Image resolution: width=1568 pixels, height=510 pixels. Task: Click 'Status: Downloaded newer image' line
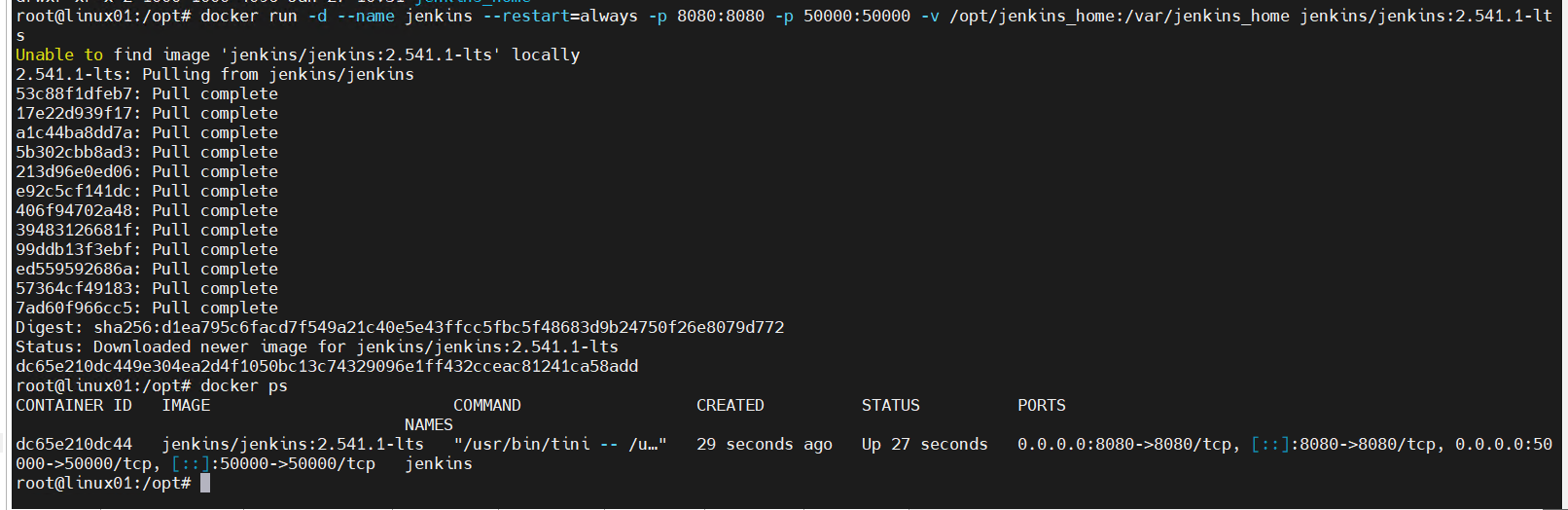tap(317, 346)
